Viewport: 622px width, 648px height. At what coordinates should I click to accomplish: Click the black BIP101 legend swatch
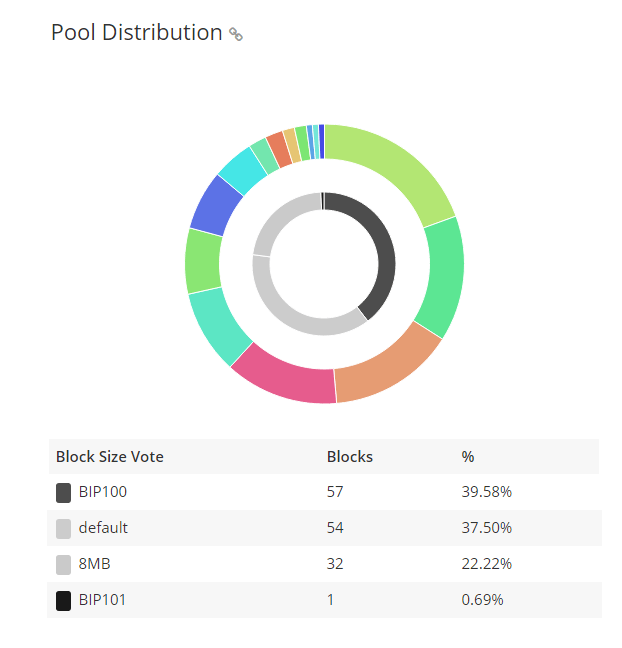coord(63,600)
